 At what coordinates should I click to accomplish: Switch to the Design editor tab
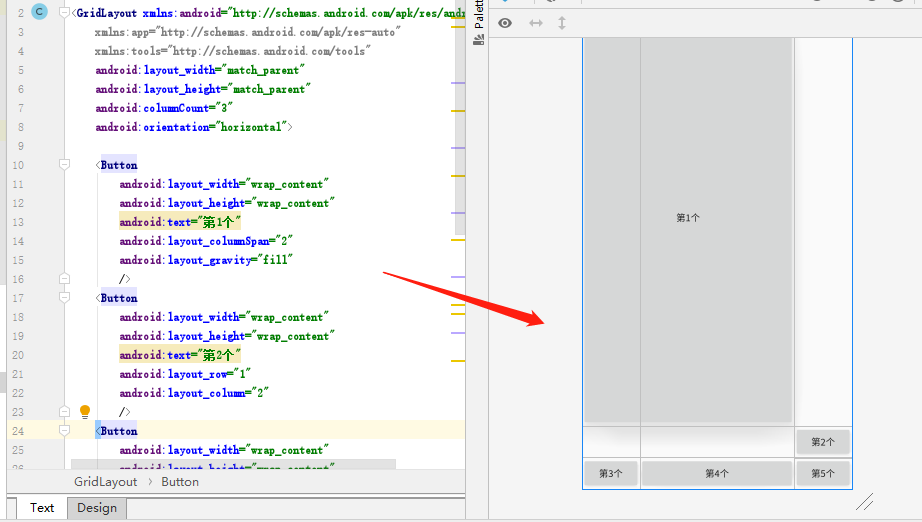[97, 508]
